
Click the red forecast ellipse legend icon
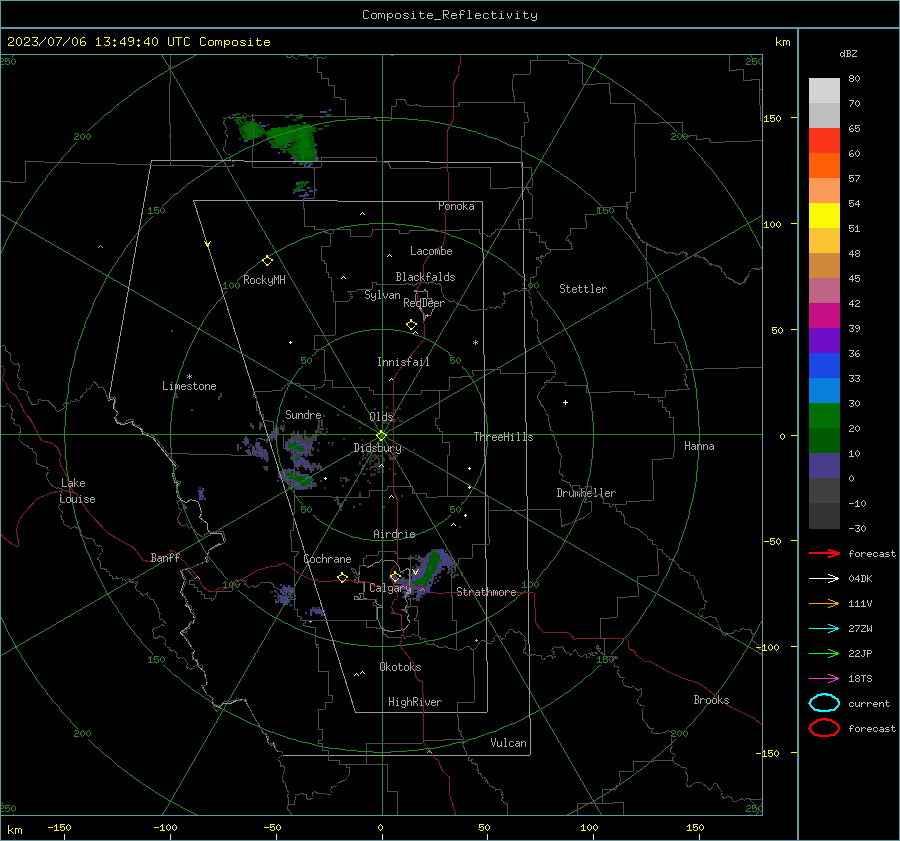coord(824,728)
